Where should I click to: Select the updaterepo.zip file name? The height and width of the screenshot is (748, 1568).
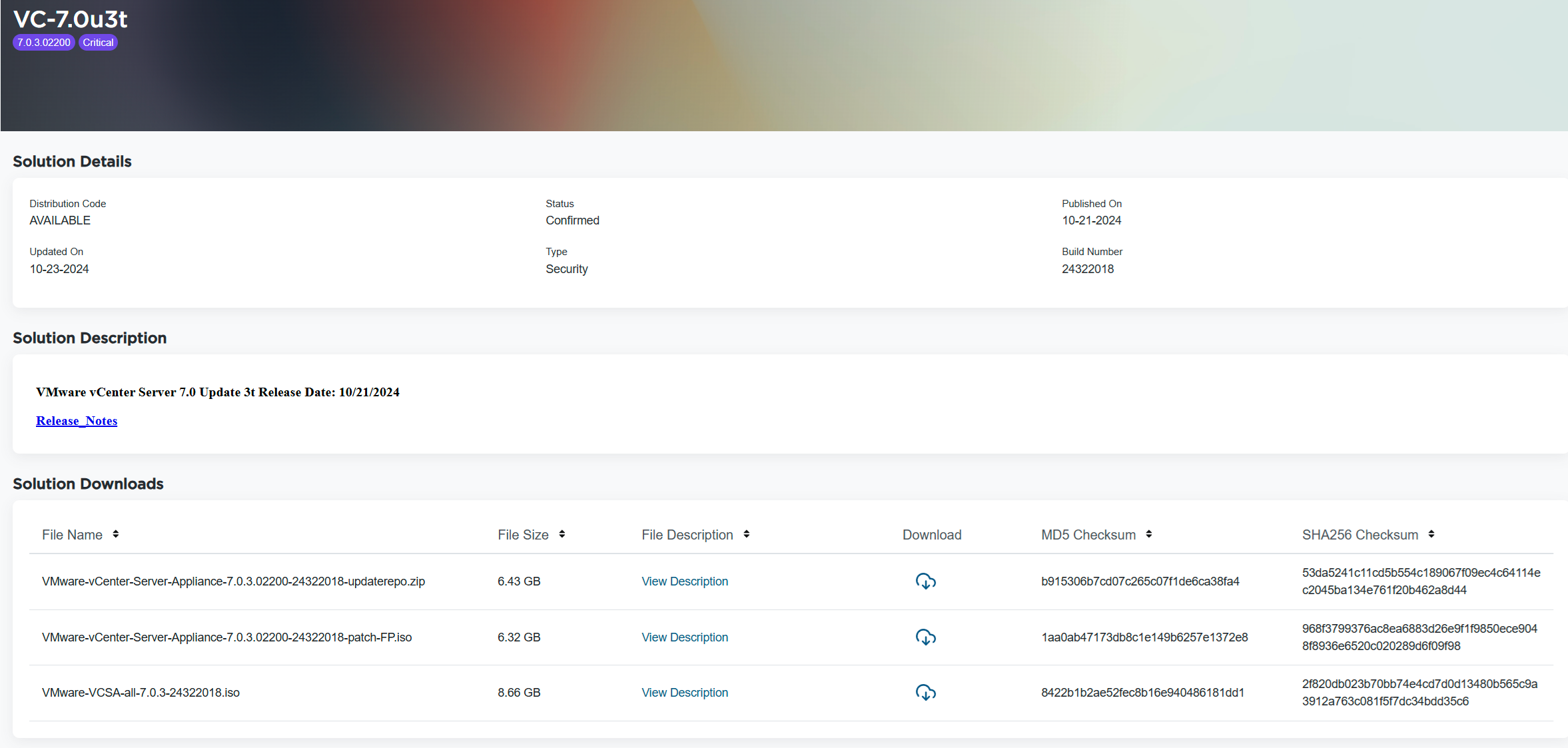pyautogui.click(x=233, y=581)
